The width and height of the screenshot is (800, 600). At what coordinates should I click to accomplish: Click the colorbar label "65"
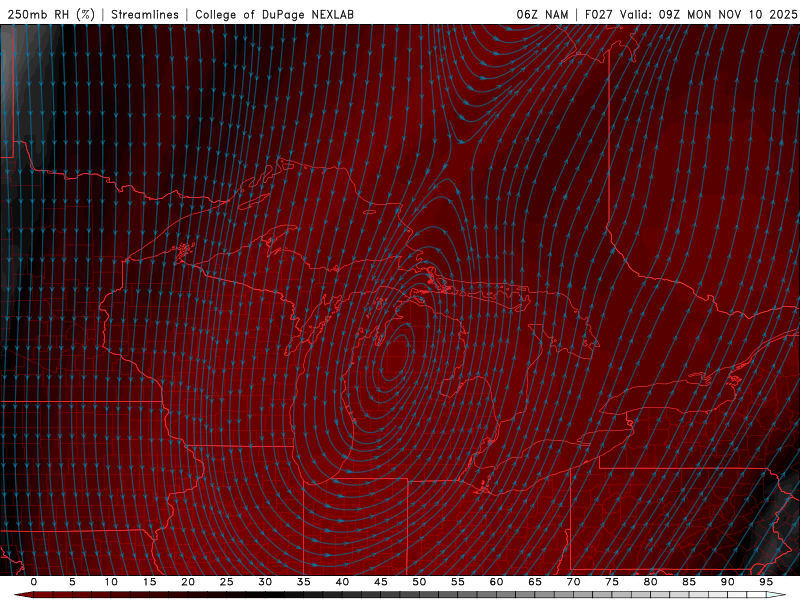click(535, 582)
